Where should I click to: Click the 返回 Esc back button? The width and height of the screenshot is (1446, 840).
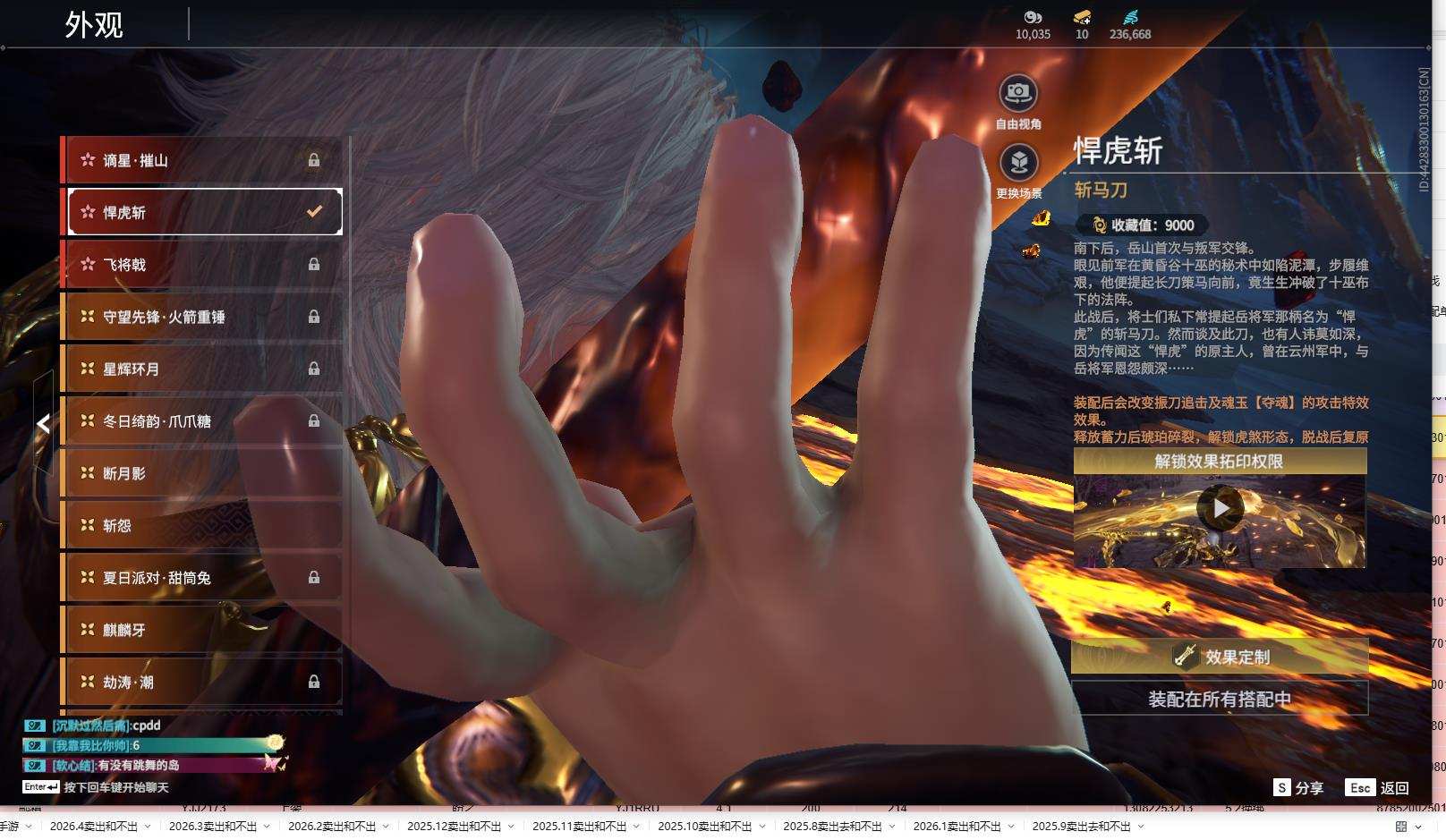coord(1378,788)
